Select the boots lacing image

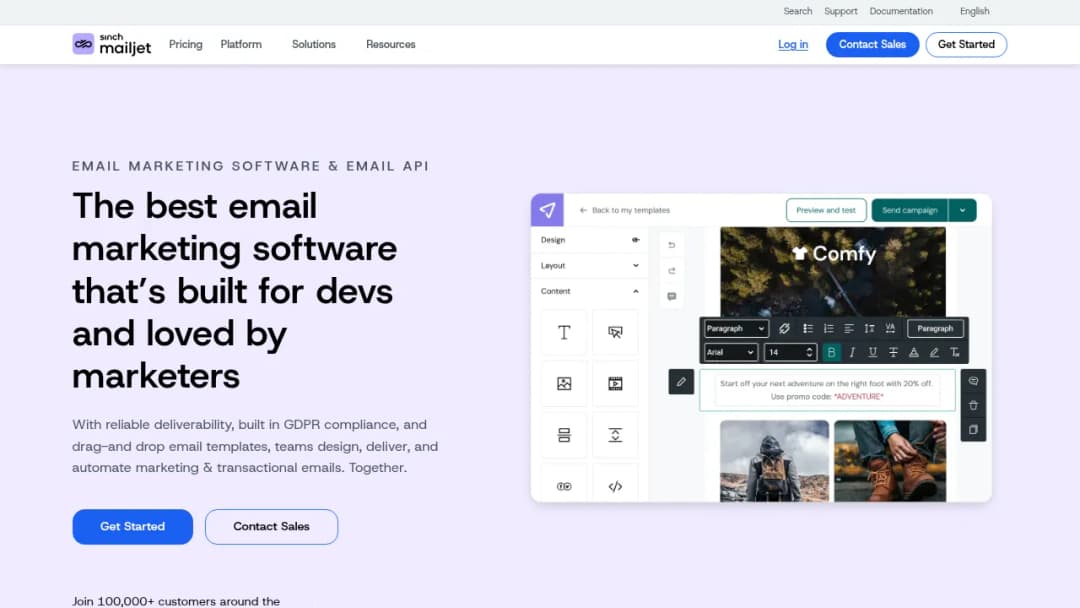(890, 461)
